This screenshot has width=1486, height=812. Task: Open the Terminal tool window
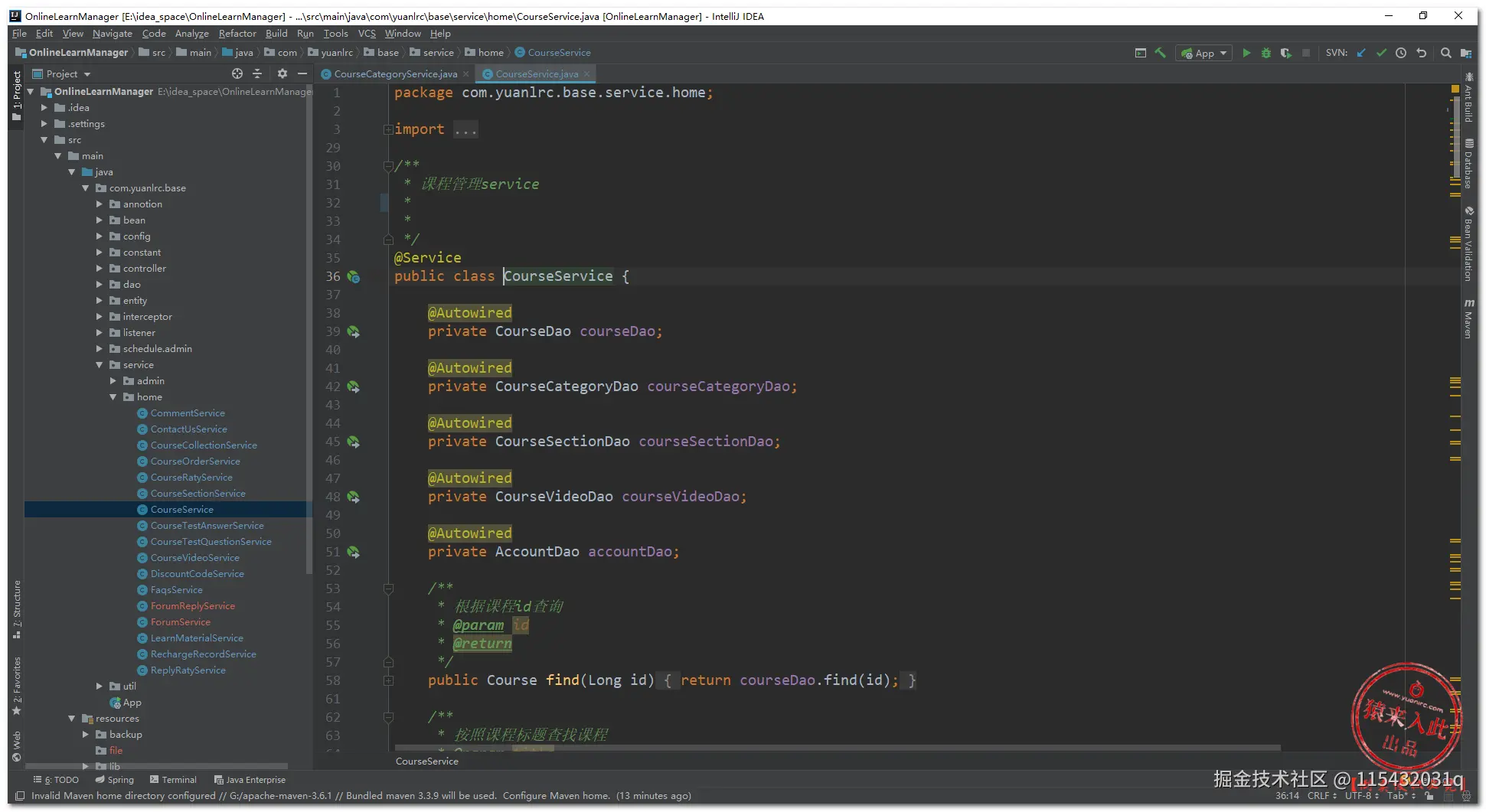(173, 780)
